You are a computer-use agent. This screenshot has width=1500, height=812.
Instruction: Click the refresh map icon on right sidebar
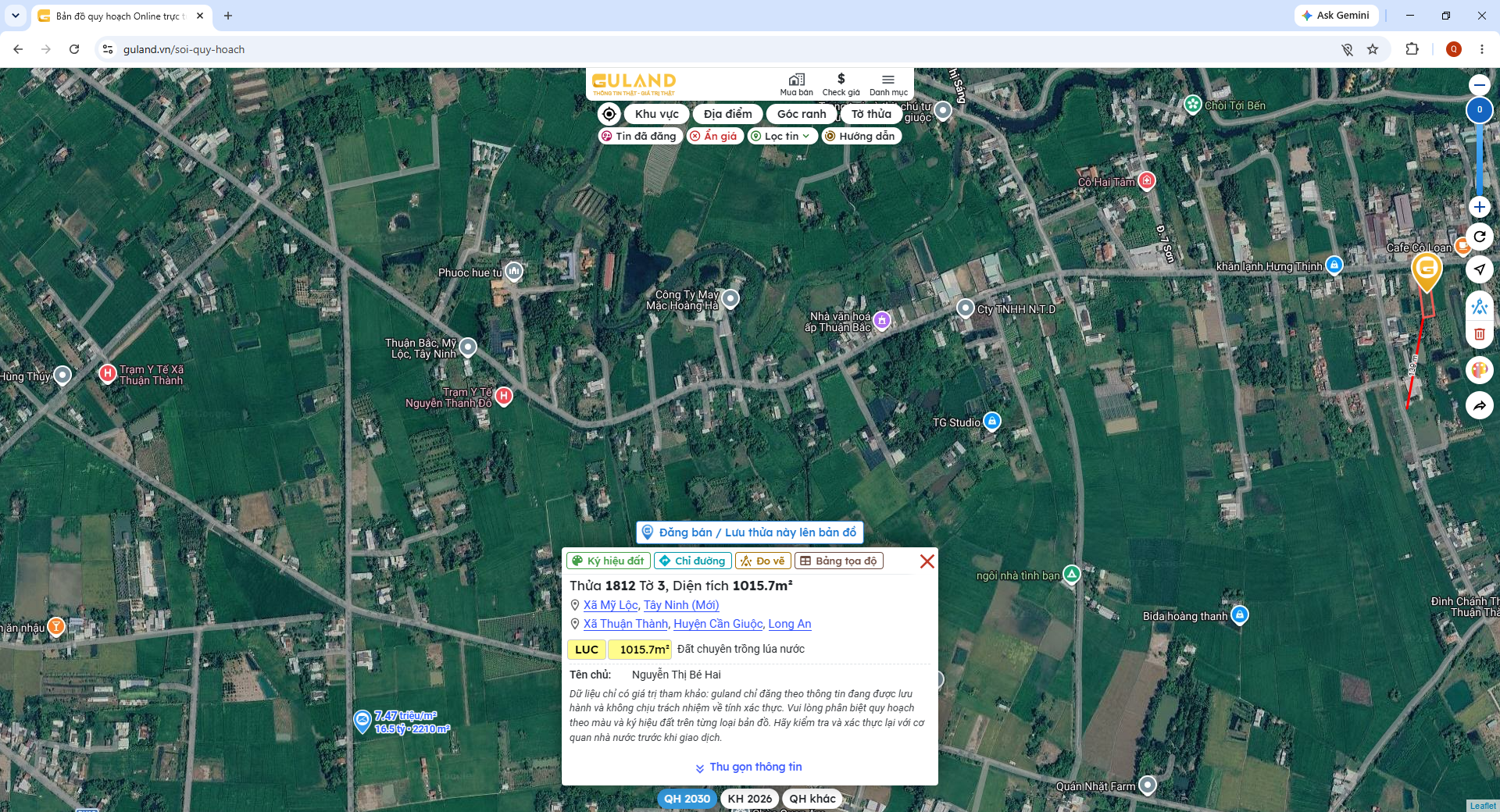tap(1480, 237)
